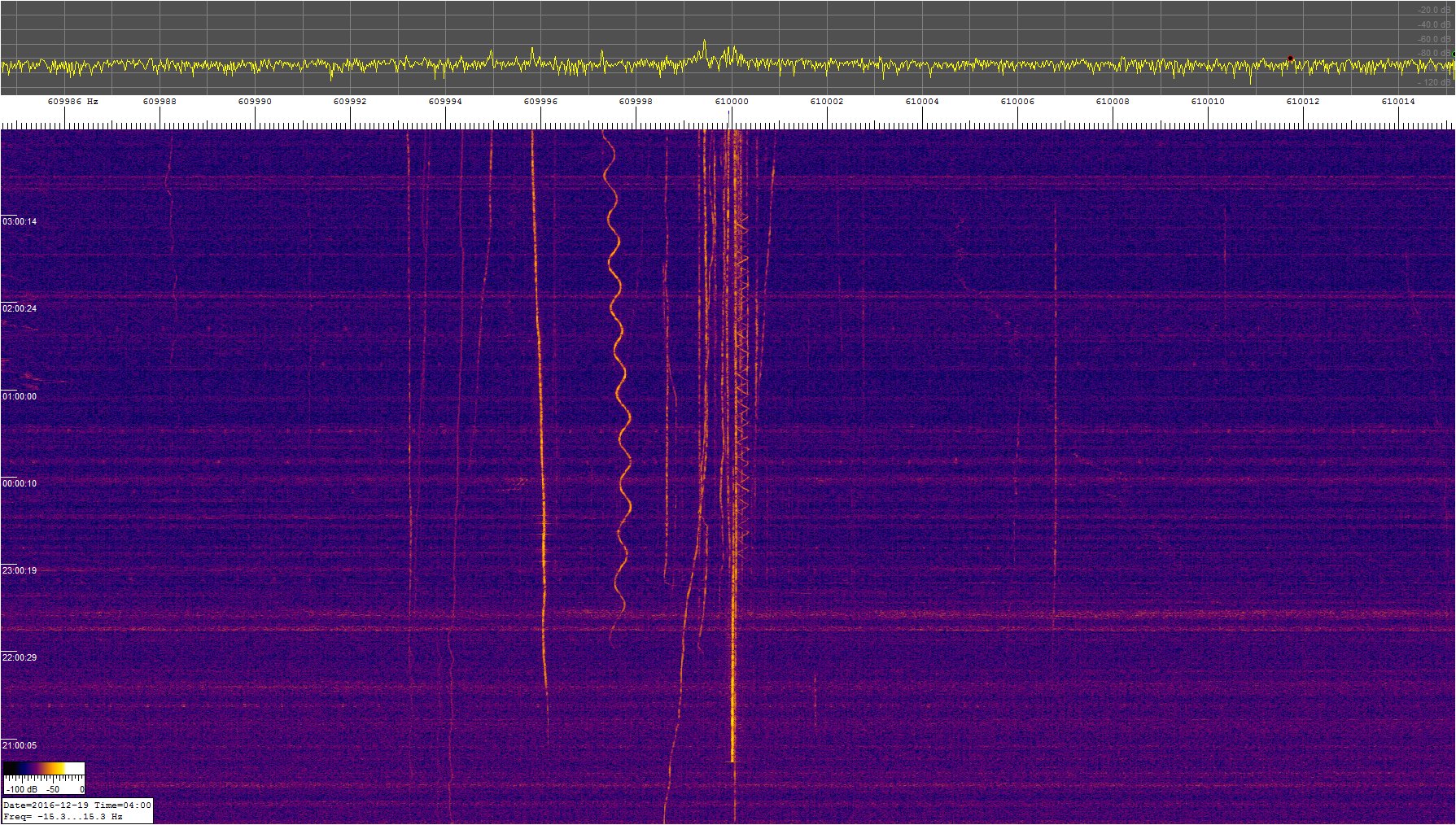Image resolution: width=1456 pixels, height=825 pixels.
Task: Click the red marker on spectrum trace
Action: tap(1290, 59)
